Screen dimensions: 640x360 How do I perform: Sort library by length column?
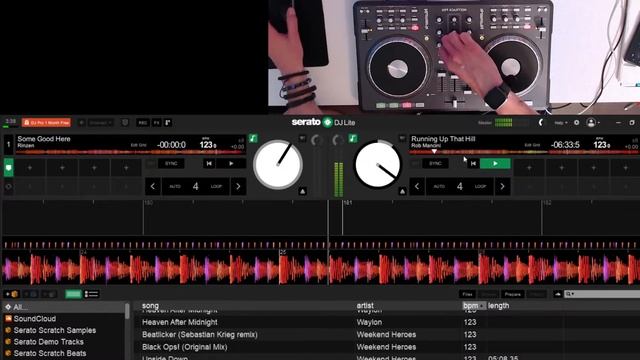498,305
